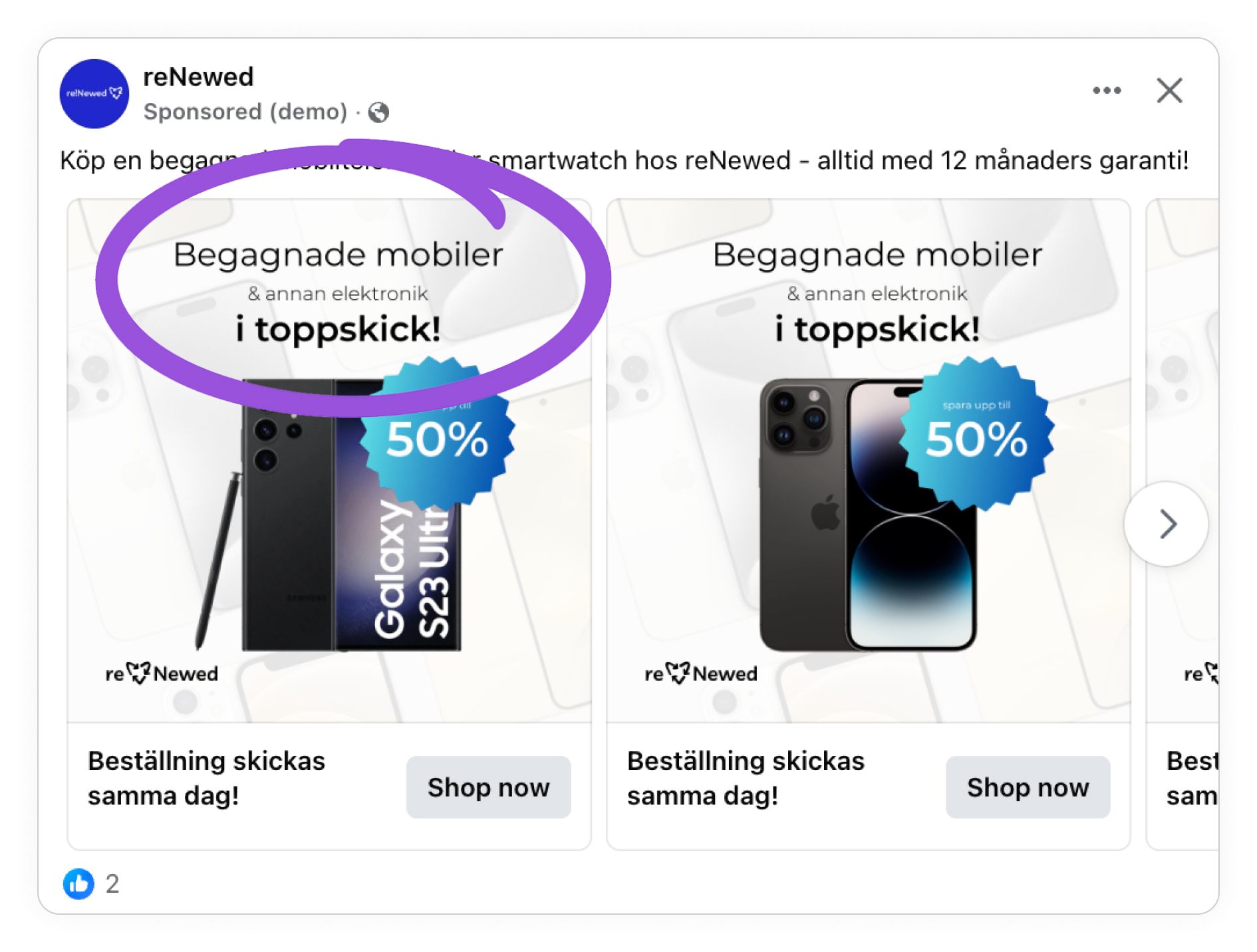Click the partially visible third carousel card
Screen dimensions: 1257x952
tap(1183, 524)
